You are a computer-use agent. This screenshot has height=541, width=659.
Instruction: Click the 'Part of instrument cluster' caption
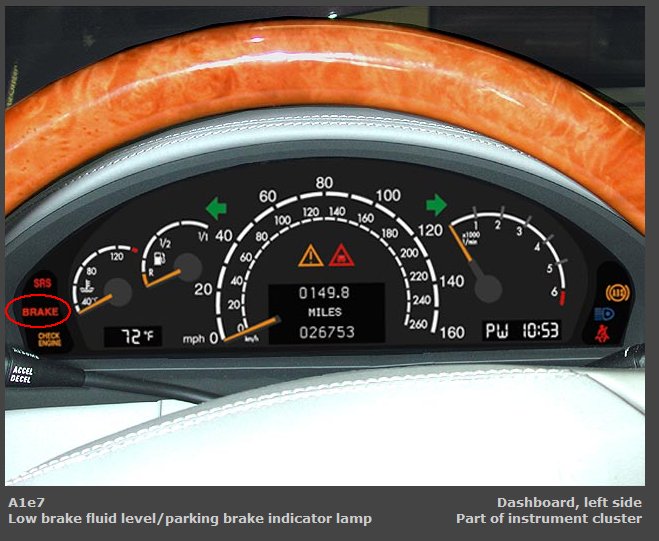(548, 518)
